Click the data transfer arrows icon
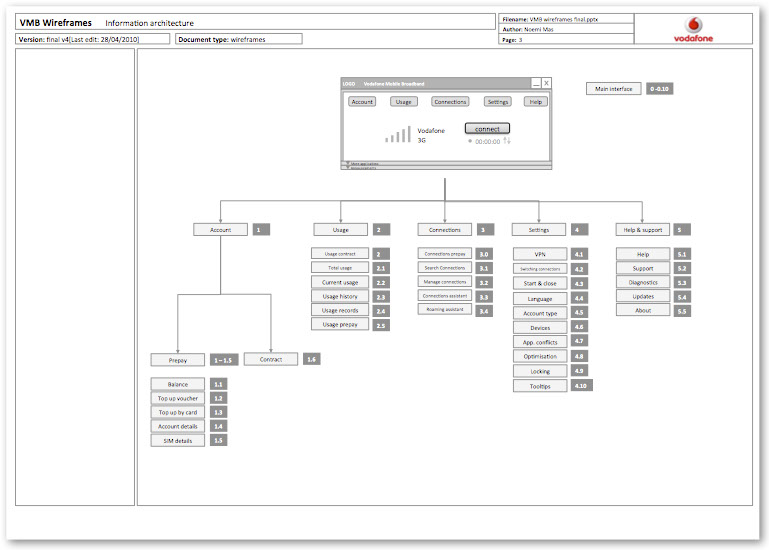Screen dimensions: 769x550 [507, 141]
